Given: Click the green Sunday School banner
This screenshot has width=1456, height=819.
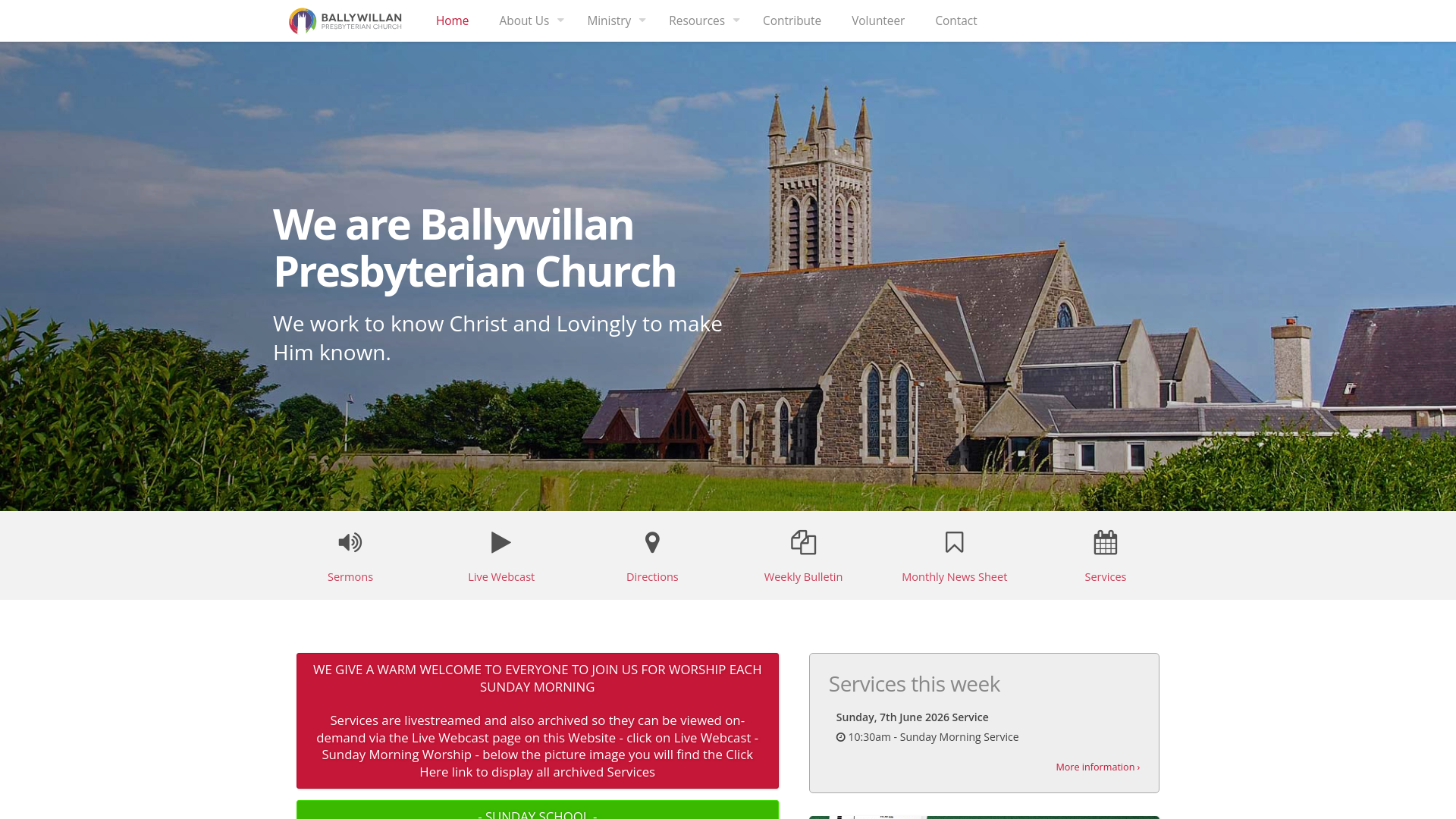Looking at the screenshot, I should click(x=538, y=810).
